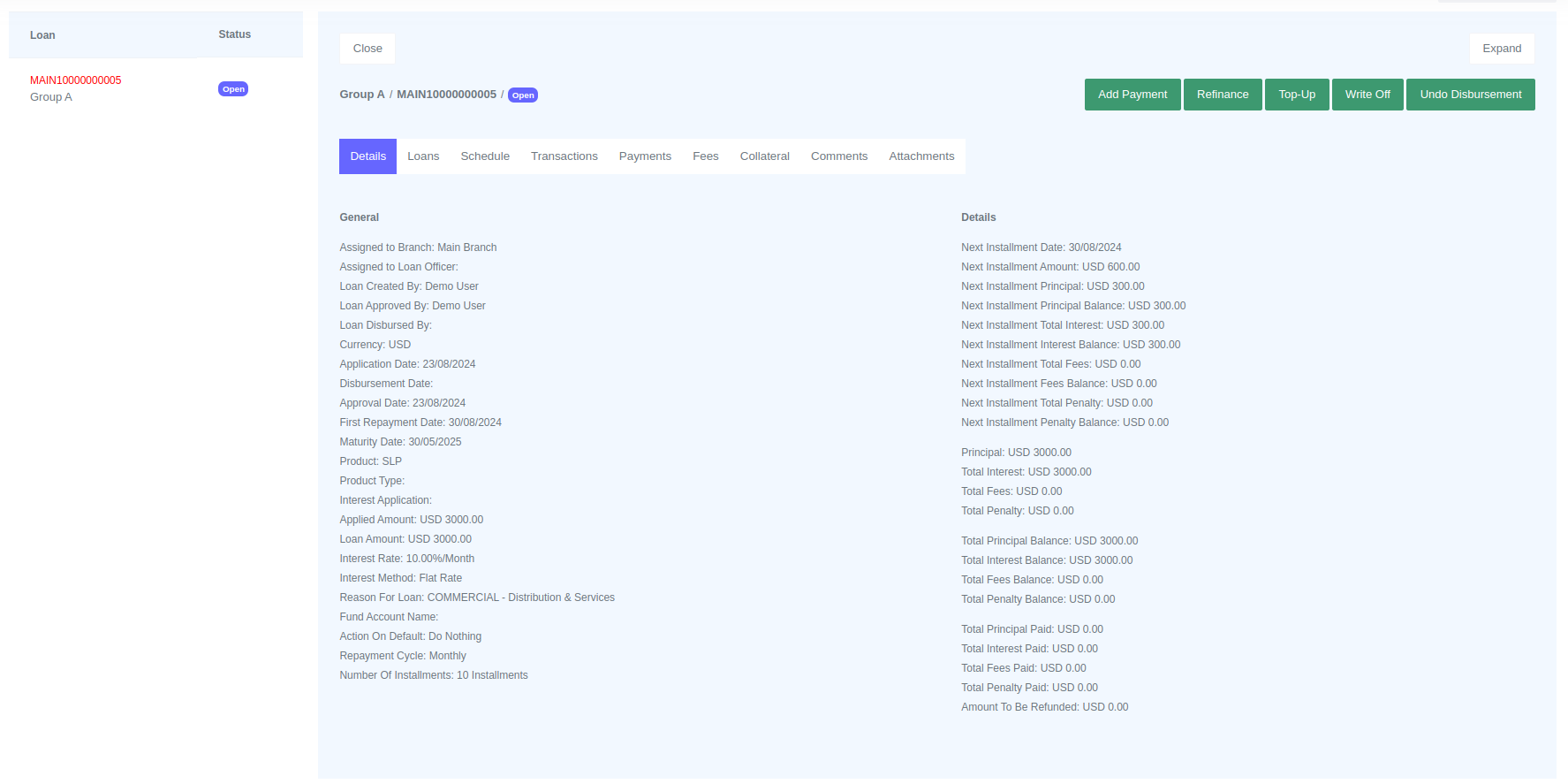Open the Schedule tab

coord(485,156)
